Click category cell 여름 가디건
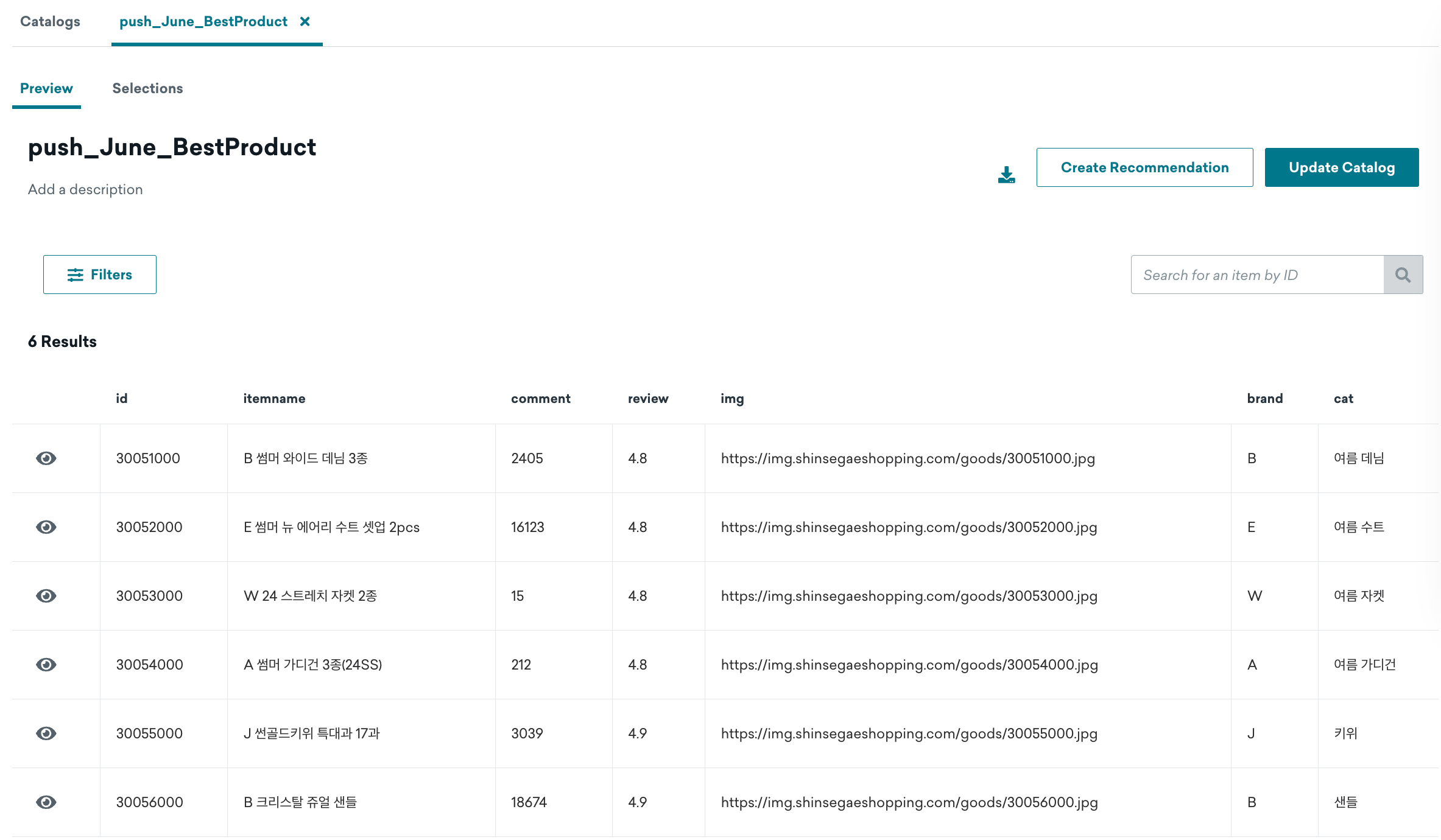The image size is (1441, 840). 1365,665
